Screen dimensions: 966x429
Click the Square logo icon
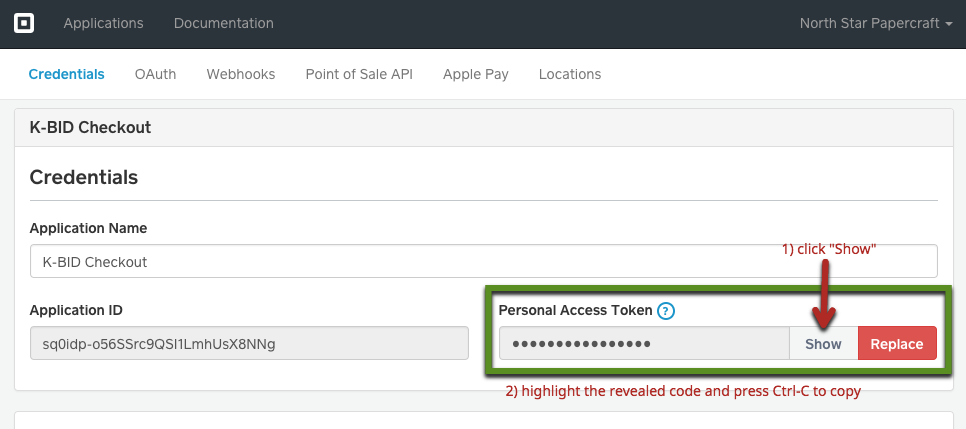(x=24, y=23)
